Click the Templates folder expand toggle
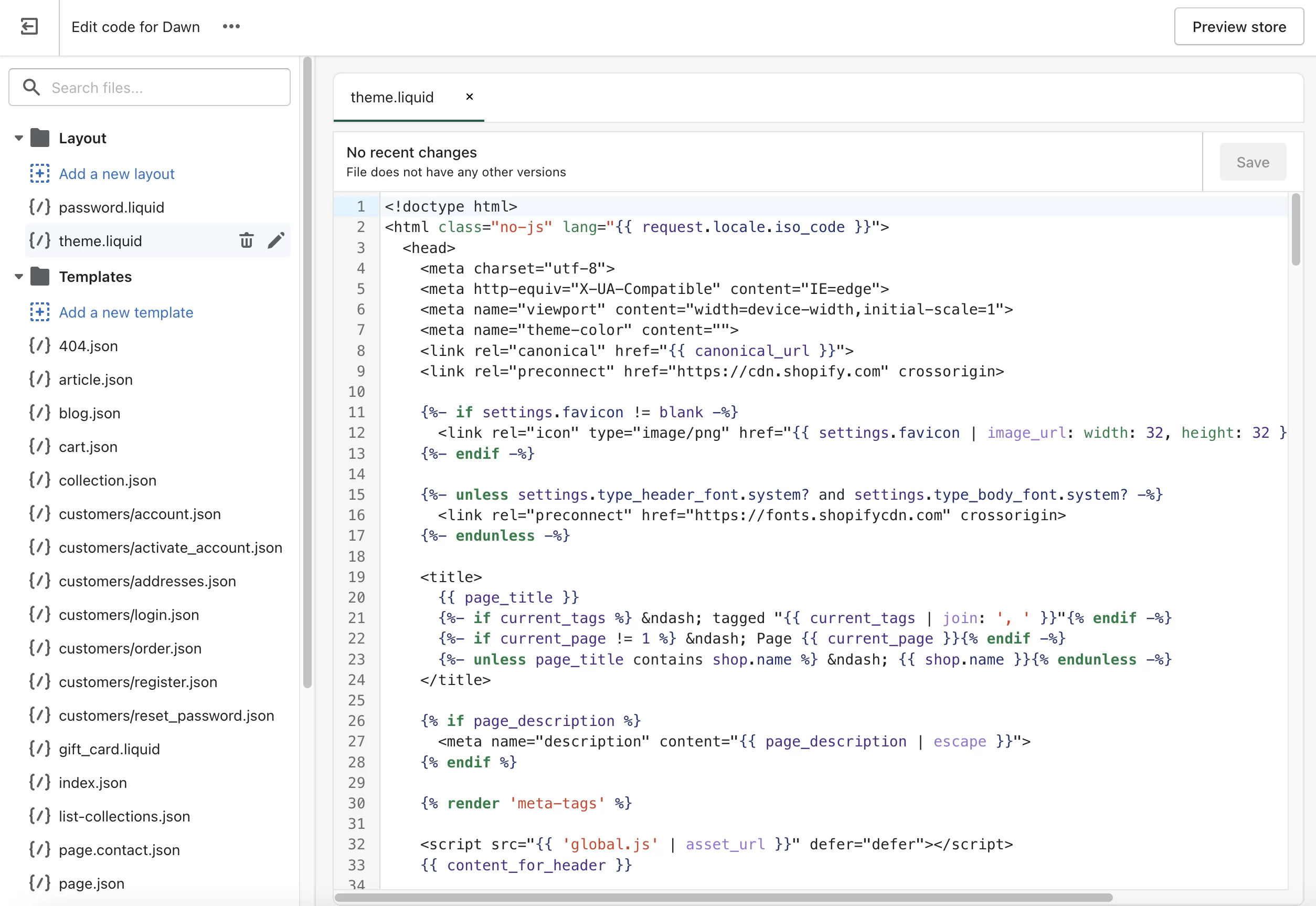 pyautogui.click(x=16, y=277)
